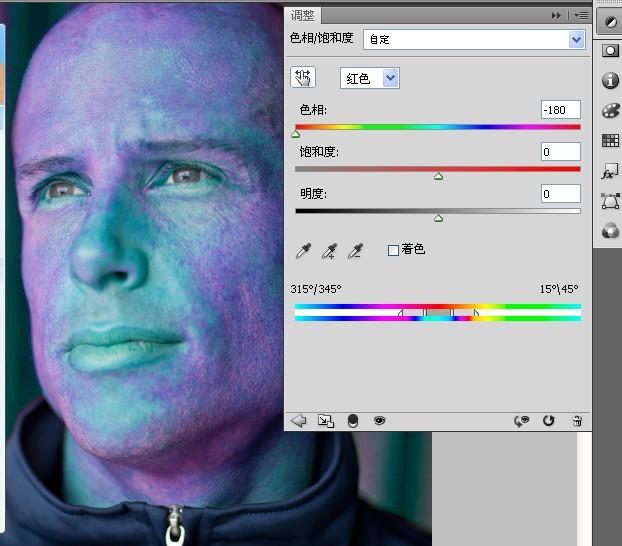Enable the 着色 colorize checkbox
The image size is (622, 546).
(393, 250)
